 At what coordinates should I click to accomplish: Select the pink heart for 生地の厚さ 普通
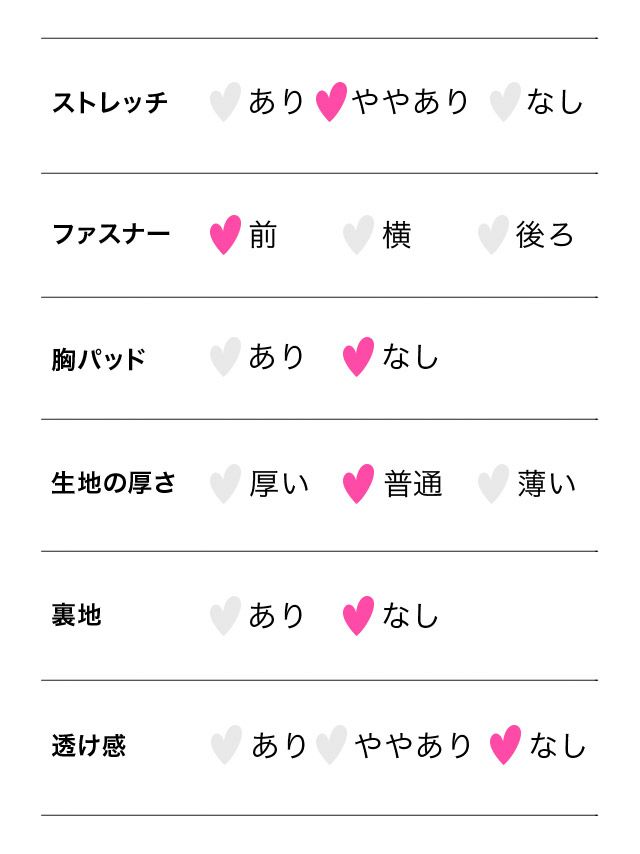click(x=358, y=484)
